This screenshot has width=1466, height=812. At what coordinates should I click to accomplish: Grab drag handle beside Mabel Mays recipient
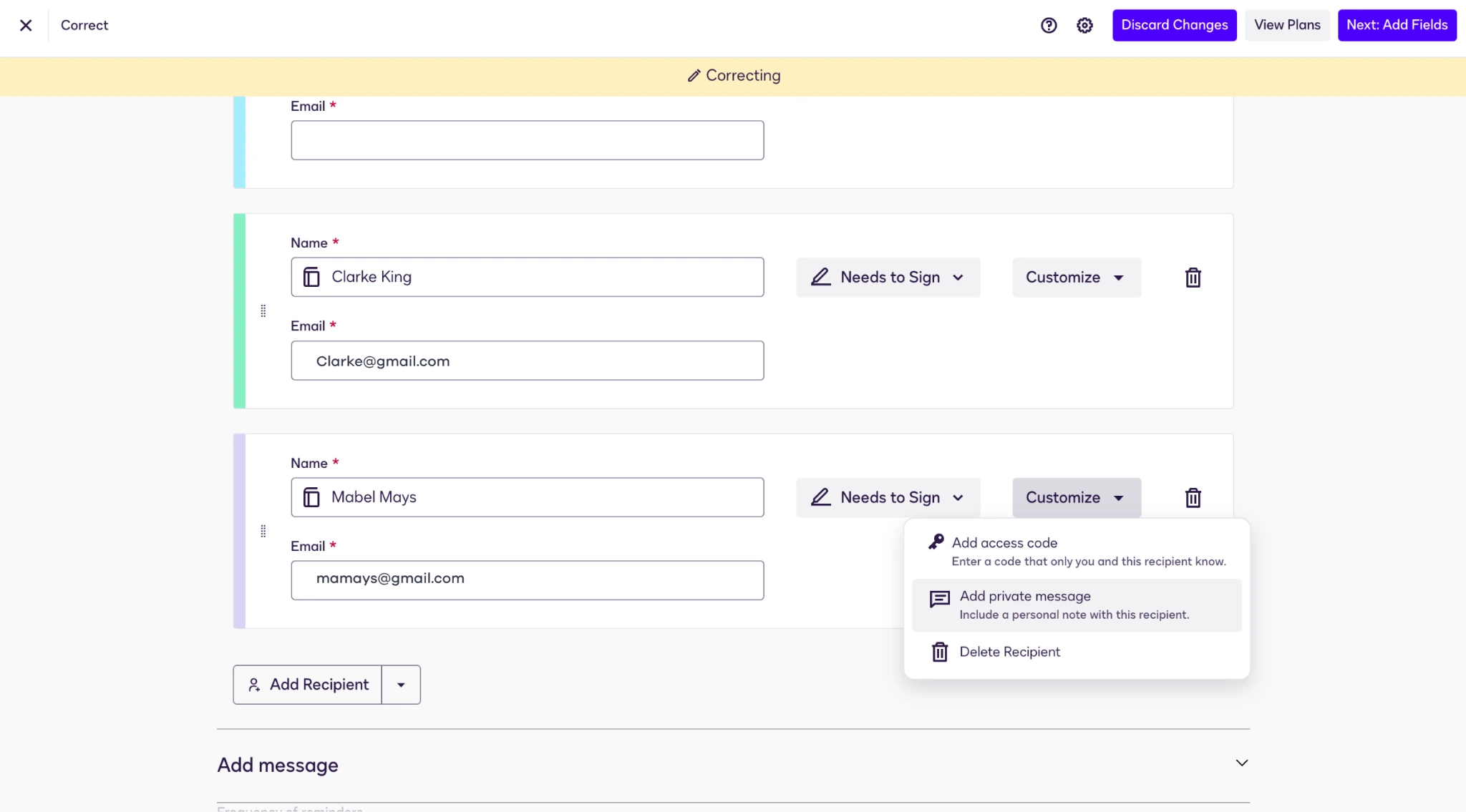coord(263,531)
